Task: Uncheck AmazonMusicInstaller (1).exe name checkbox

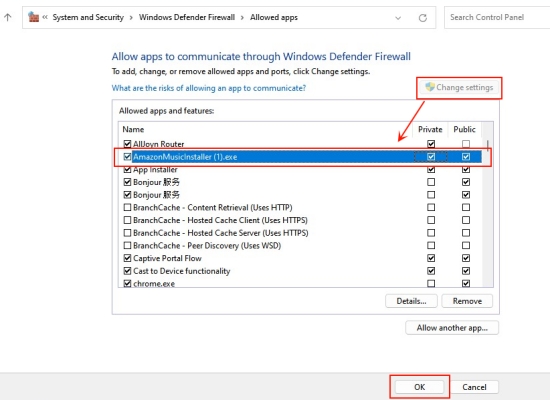Action: click(127, 156)
